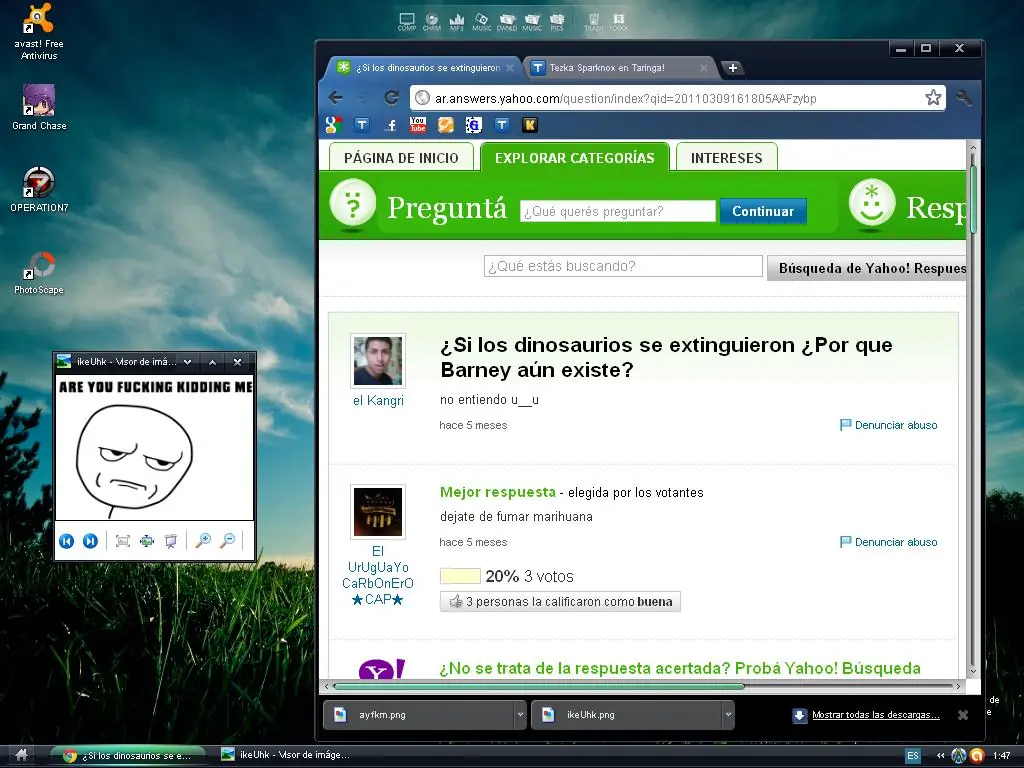
Task: Bookmark this page with the star icon
Action: pyautogui.click(x=933, y=98)
